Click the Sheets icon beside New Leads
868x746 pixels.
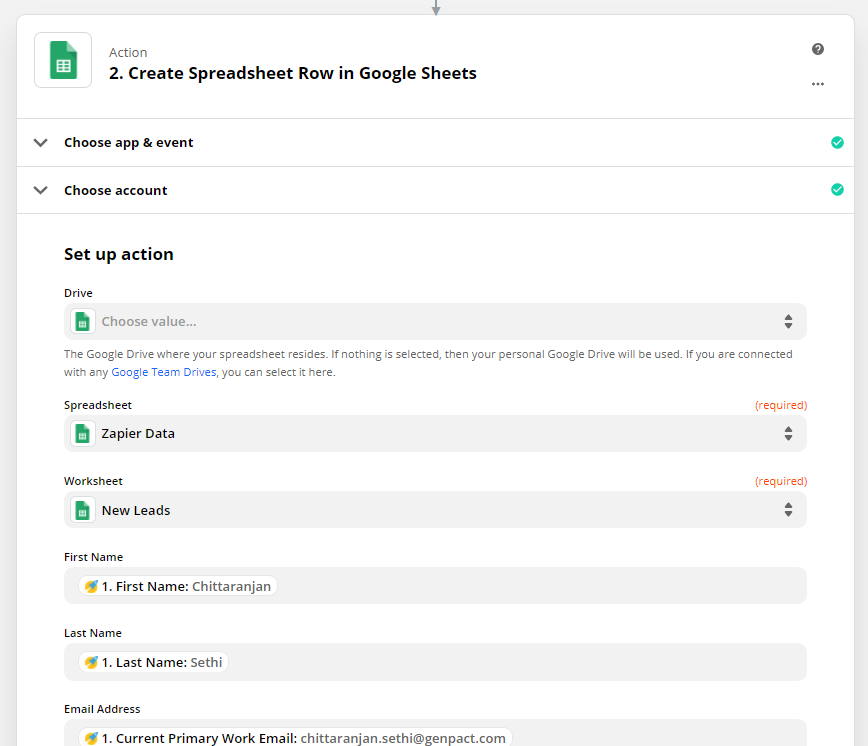[82, 510]
